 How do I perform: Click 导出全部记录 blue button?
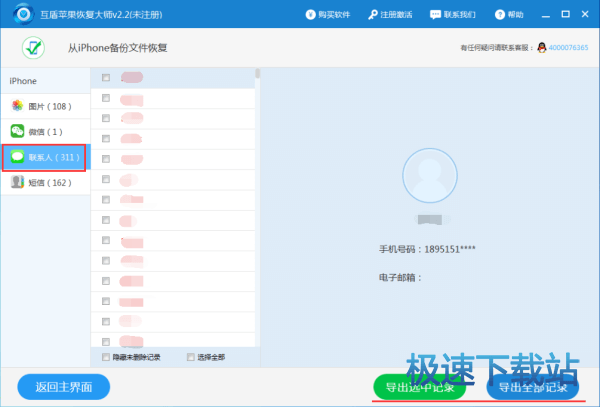(x=533, y=387)
